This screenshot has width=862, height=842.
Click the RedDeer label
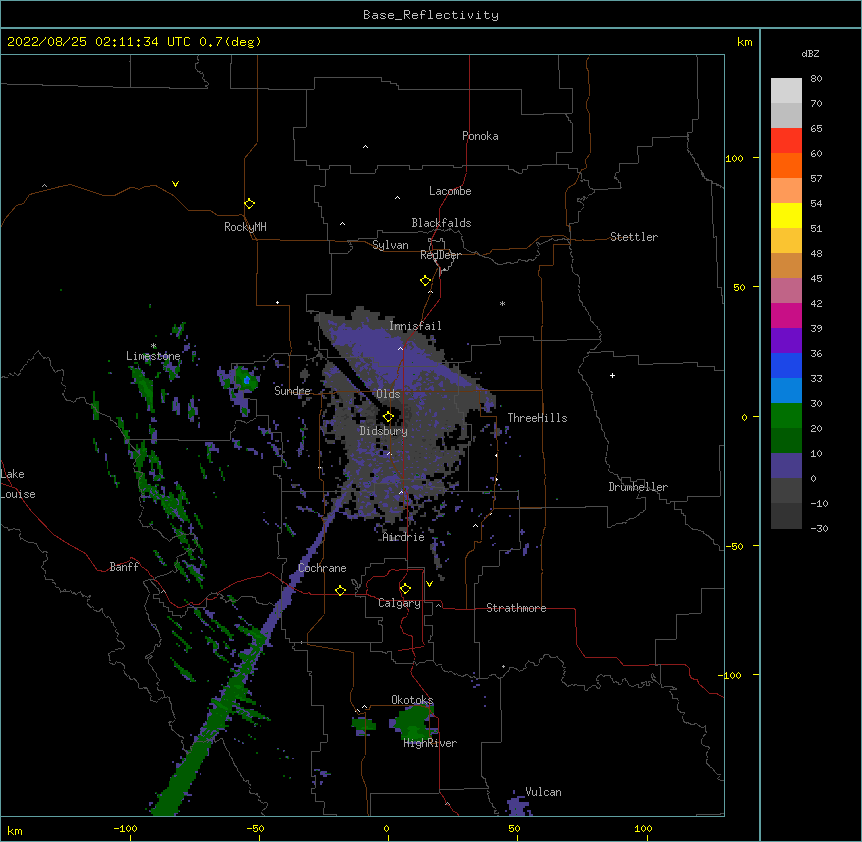440,255
